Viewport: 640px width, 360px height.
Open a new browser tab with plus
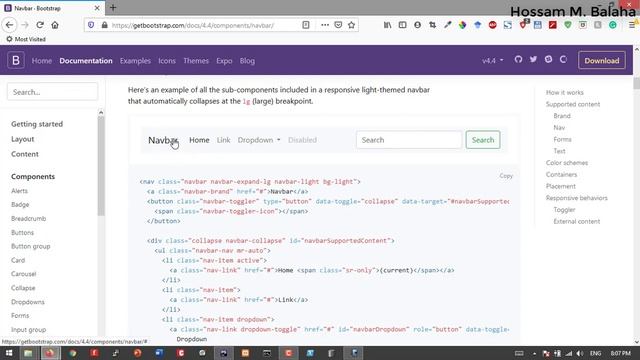pyautogui.click(x=113, y=8)
